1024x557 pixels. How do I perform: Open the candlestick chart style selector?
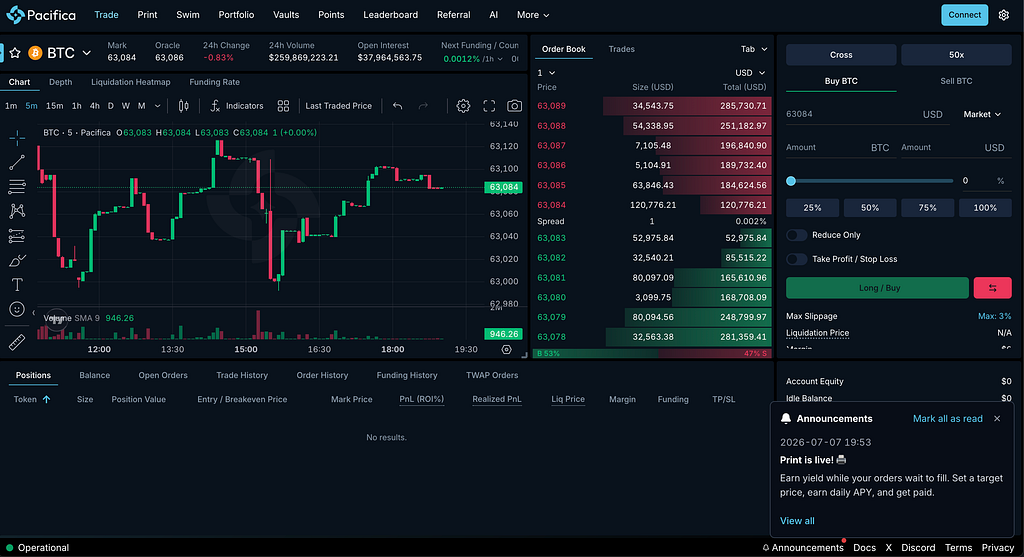point(184,106)
